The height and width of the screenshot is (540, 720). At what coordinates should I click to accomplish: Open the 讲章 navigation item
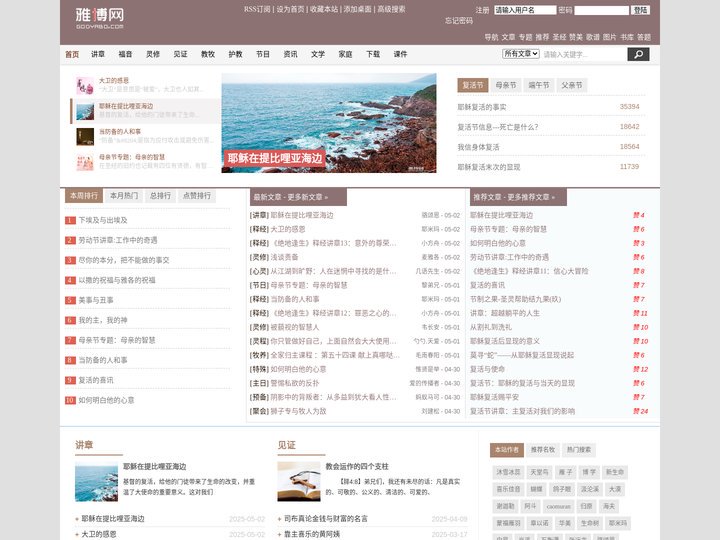tap(98, 54)
